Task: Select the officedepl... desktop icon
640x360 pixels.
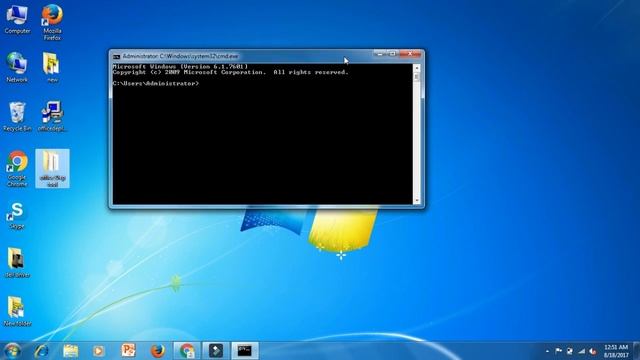Action: pos(52,117)
